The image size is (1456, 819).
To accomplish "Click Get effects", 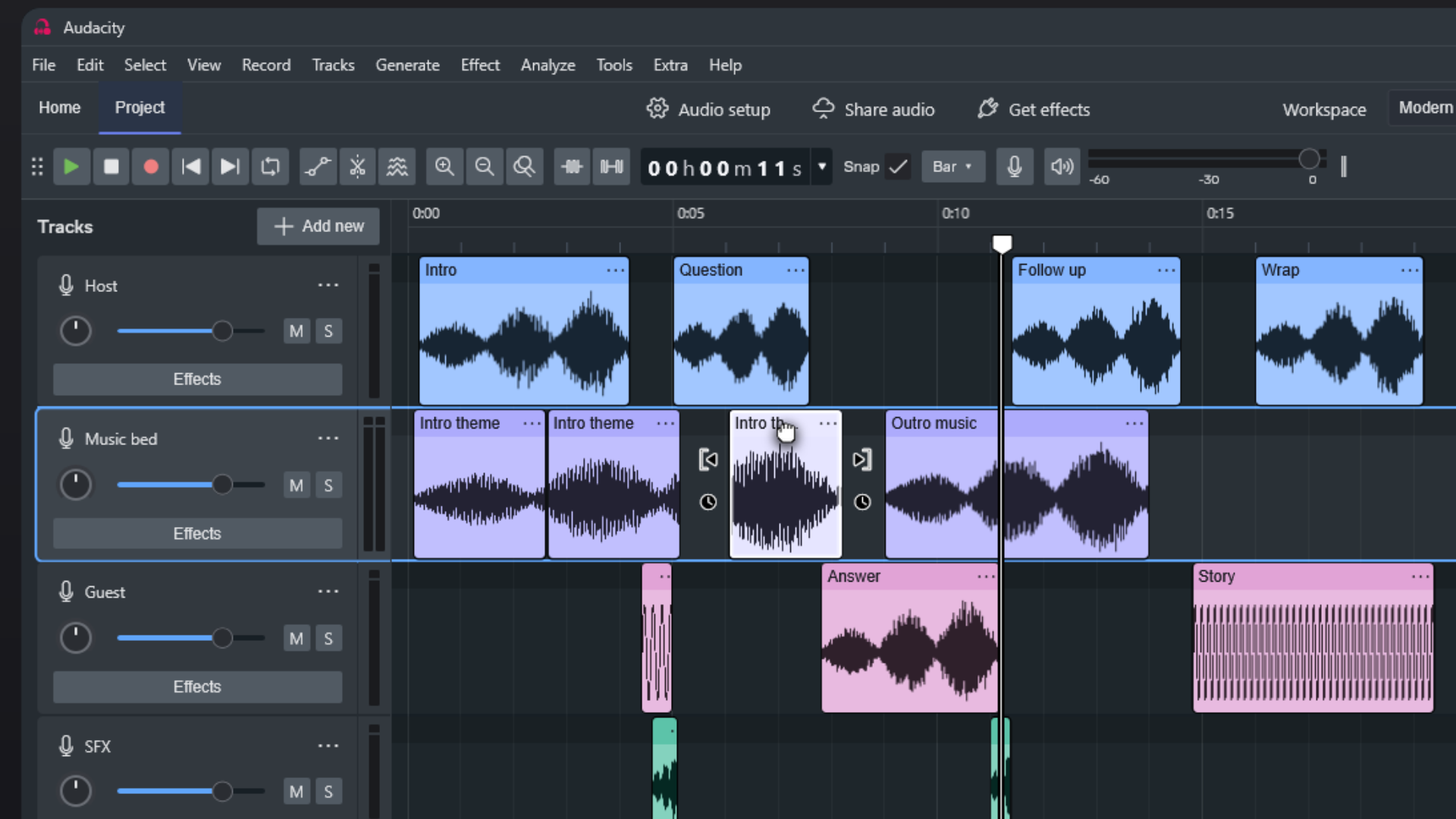I will [x=1034, y=109].
